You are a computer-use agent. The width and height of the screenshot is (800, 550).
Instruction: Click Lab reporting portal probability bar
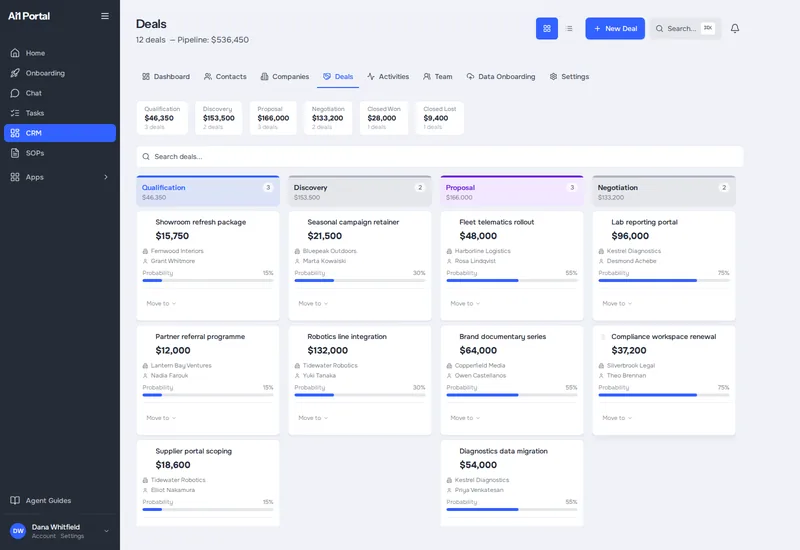(x=664, y=281)
